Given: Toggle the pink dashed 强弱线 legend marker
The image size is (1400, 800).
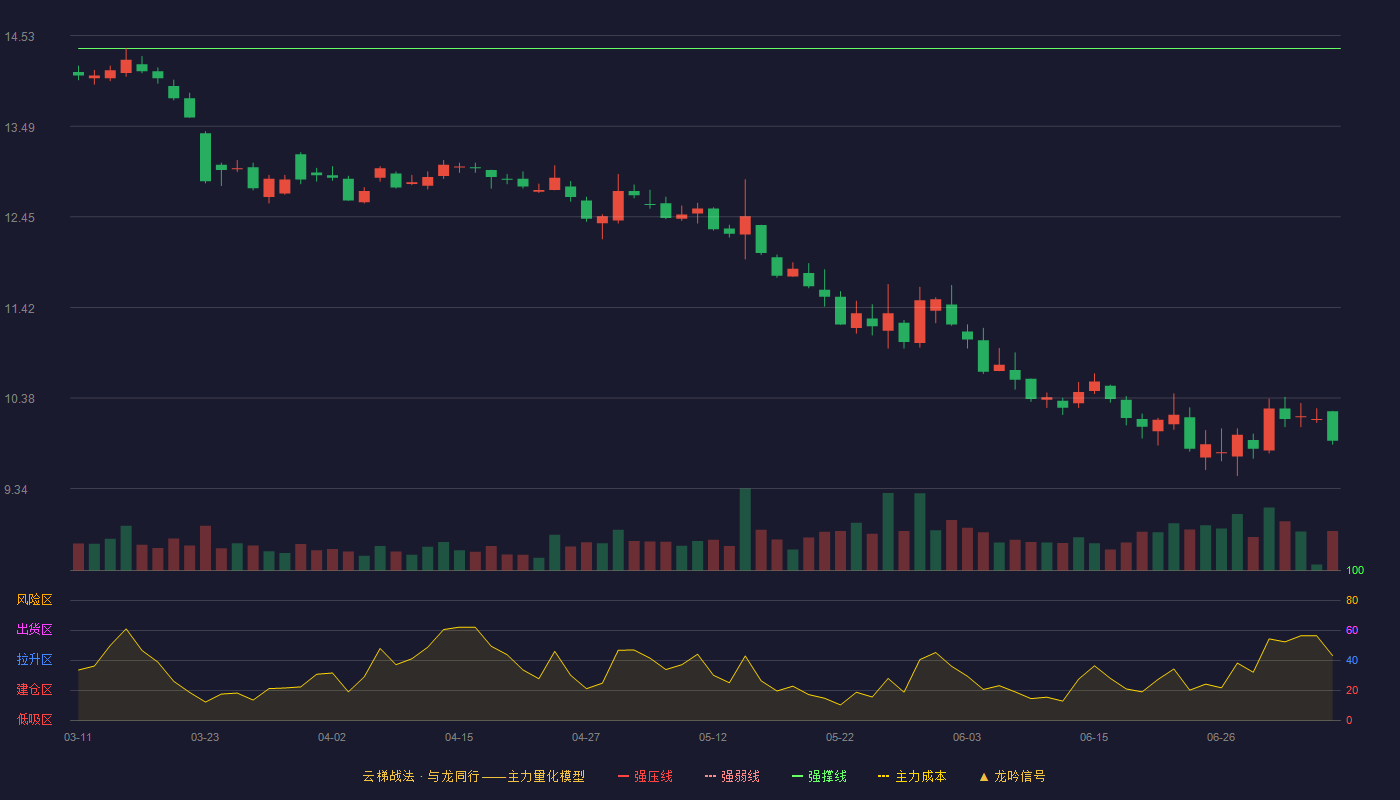Looking at the screenshot, I should [710, 776].
